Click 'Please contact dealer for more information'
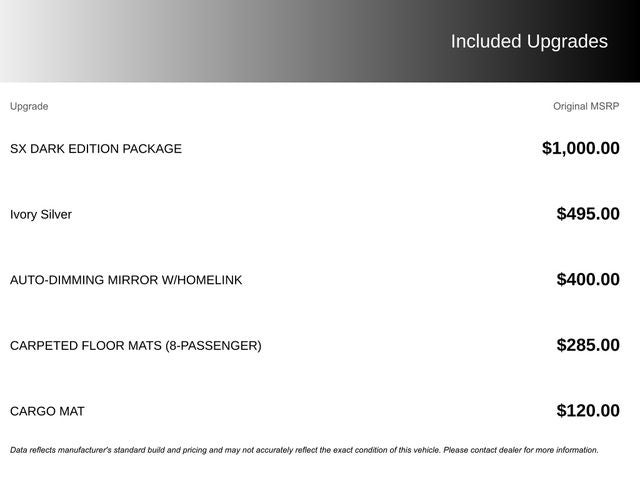640x480 pixels. (x=521, y=450)
